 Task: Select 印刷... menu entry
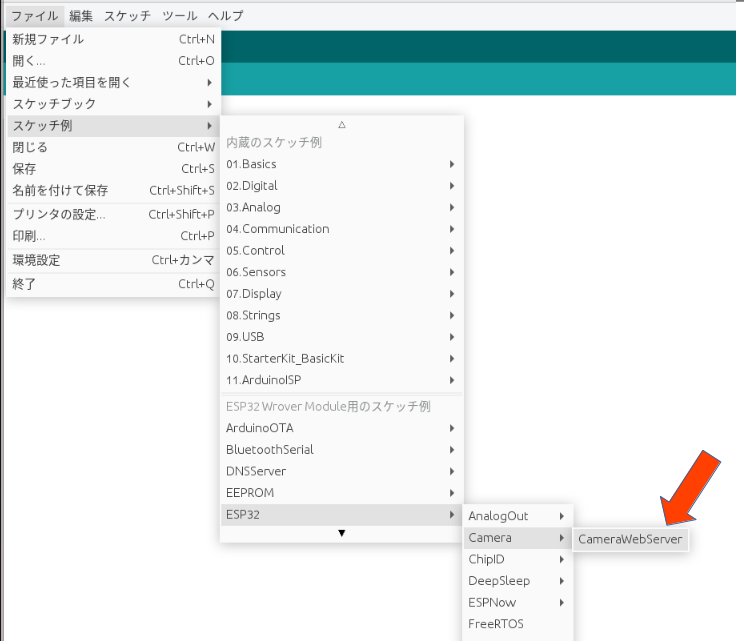113,236
